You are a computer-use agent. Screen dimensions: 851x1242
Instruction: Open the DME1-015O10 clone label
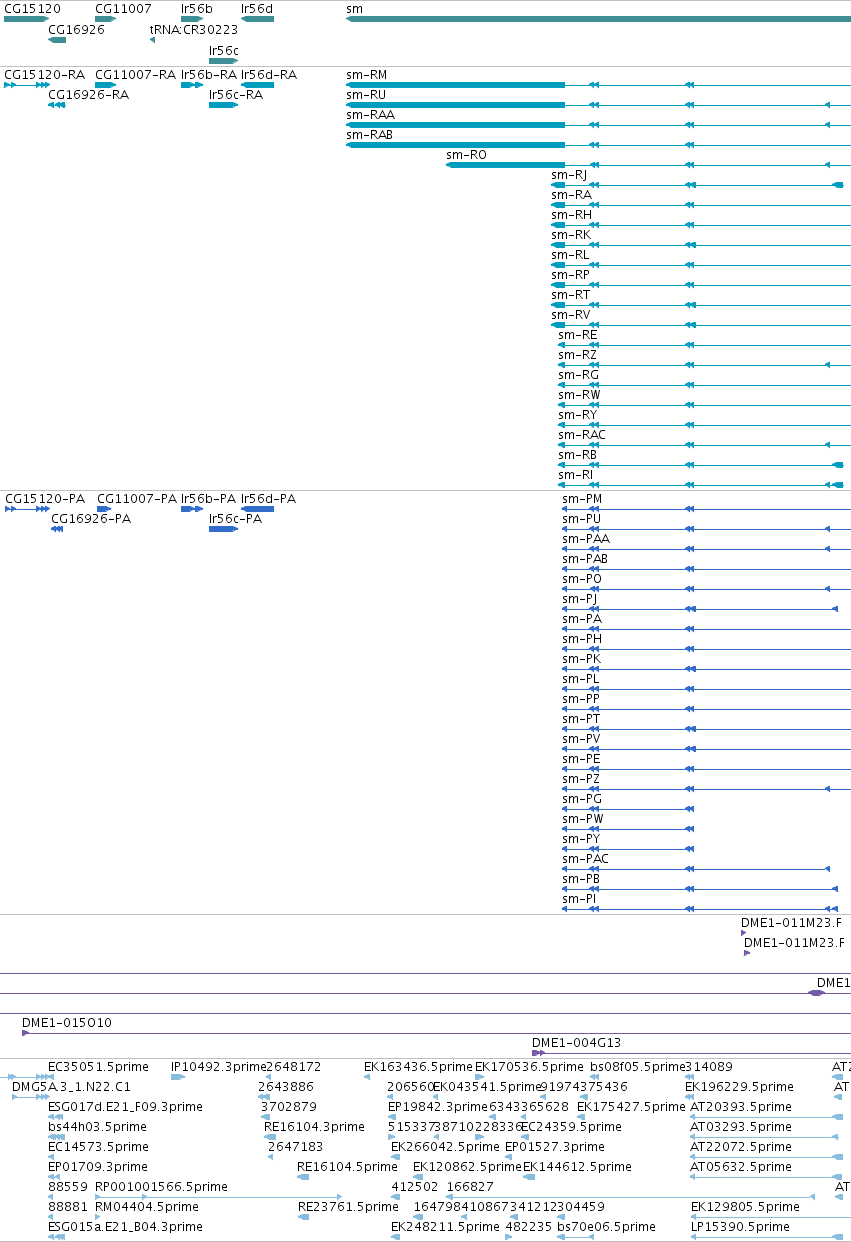67,1023
